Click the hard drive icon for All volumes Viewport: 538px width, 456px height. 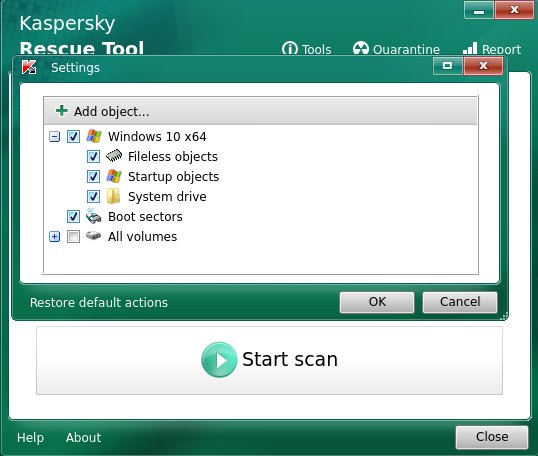point(93,236)
